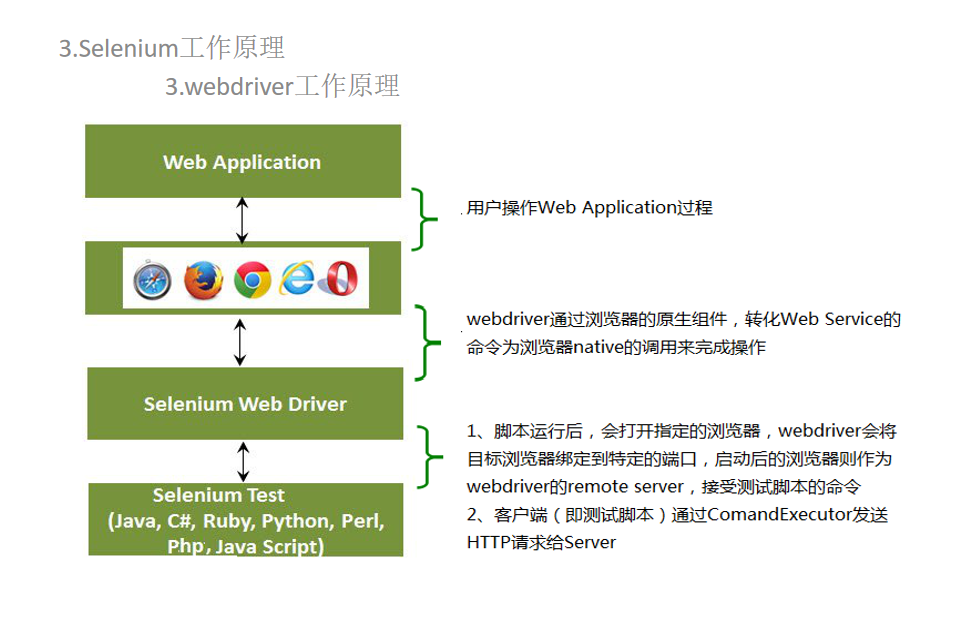Select the top curly bracket beside the diagram
964x625 pixels.
click(x=424, y=216)
